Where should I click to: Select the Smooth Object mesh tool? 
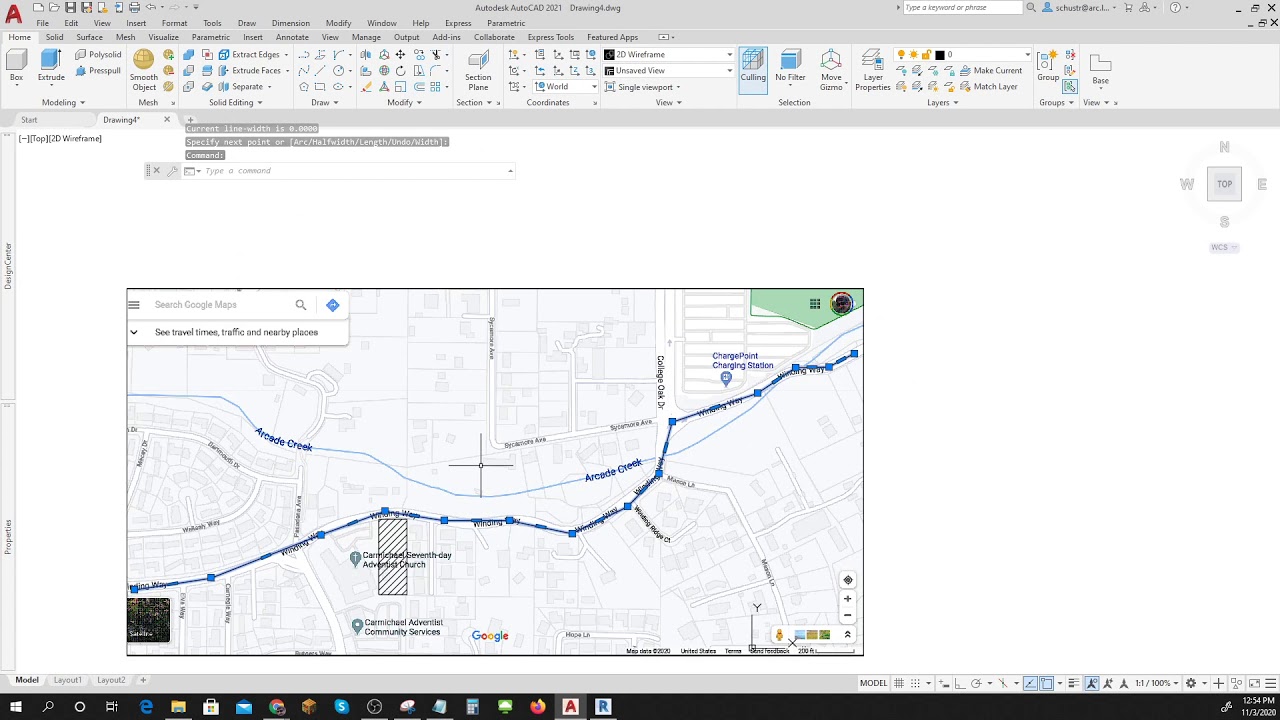[x=144, y=70]
